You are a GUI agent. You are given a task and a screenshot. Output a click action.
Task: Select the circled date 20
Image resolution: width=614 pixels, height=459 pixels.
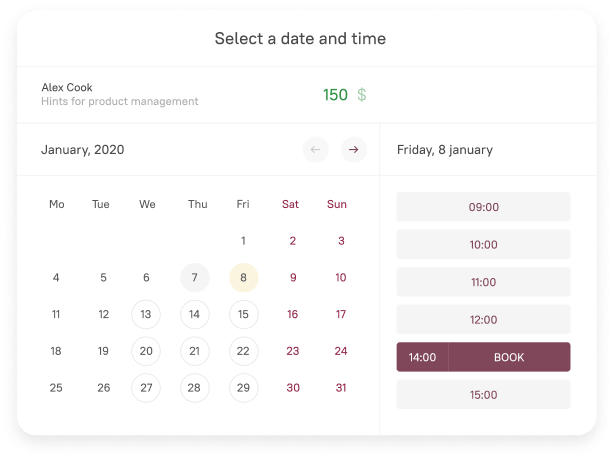pyautogui.click(x=146, y=351)
